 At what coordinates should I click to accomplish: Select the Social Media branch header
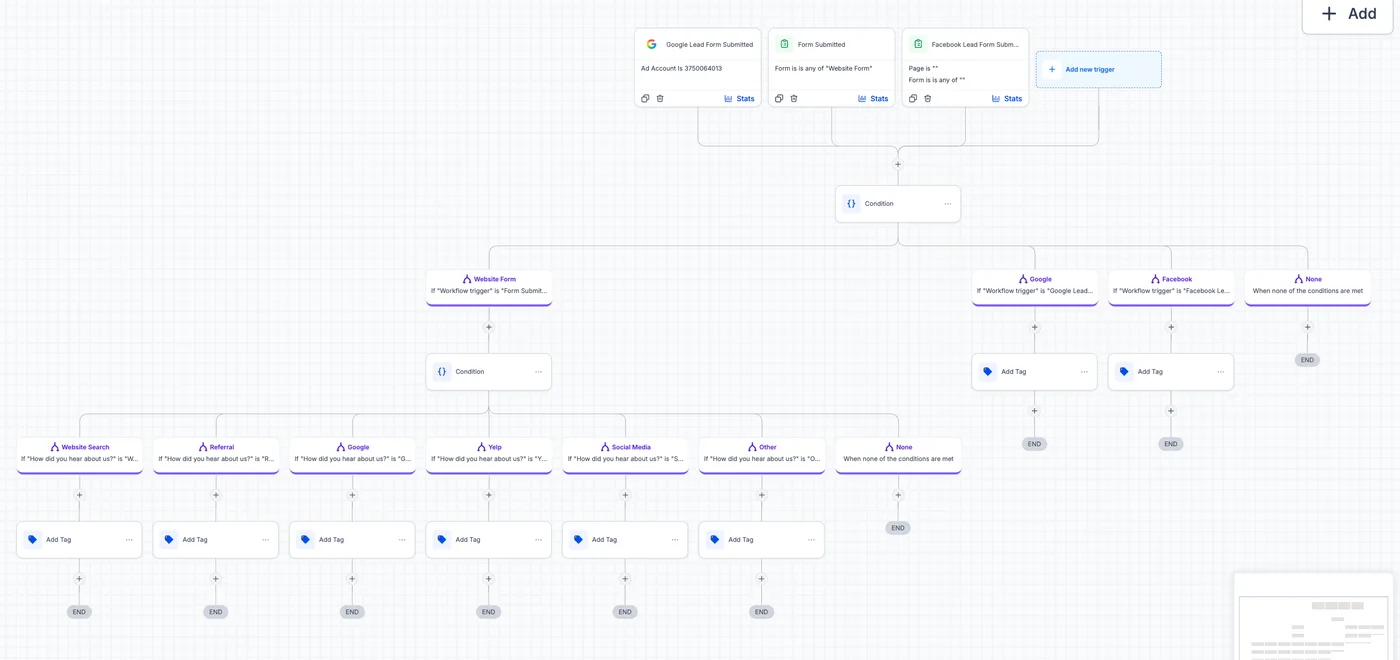625,454
